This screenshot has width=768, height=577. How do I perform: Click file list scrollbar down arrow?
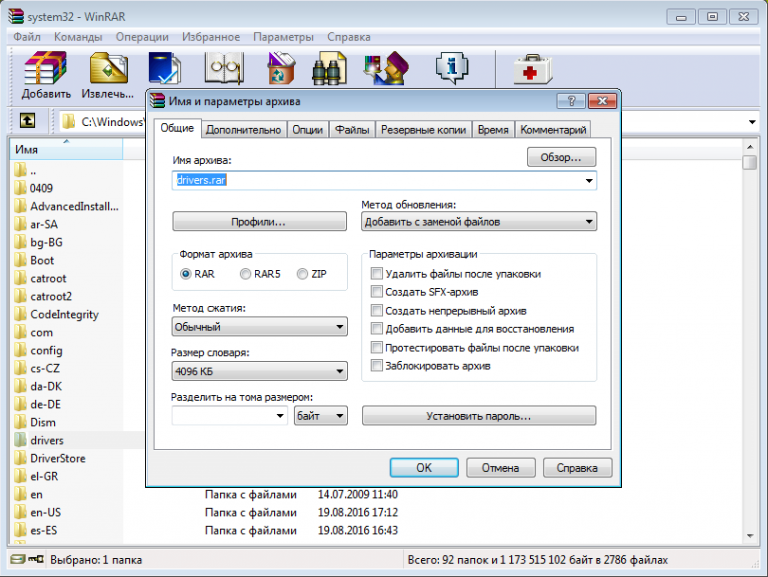pyautogui.click(x=750, y=536)
